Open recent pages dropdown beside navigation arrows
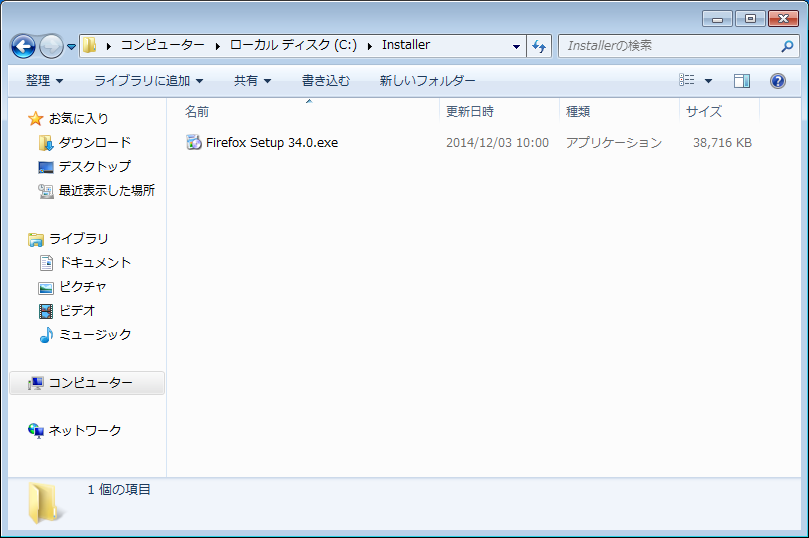 (72, 46)
